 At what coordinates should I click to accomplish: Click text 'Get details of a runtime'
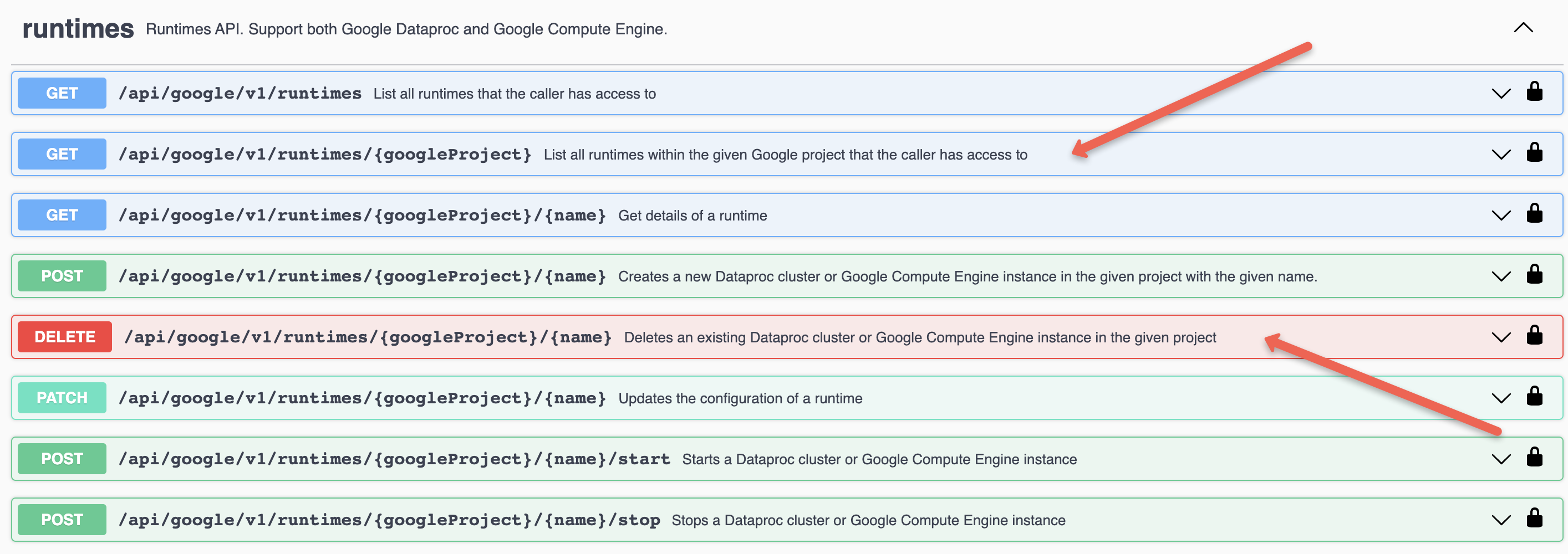tap(693, 216)
